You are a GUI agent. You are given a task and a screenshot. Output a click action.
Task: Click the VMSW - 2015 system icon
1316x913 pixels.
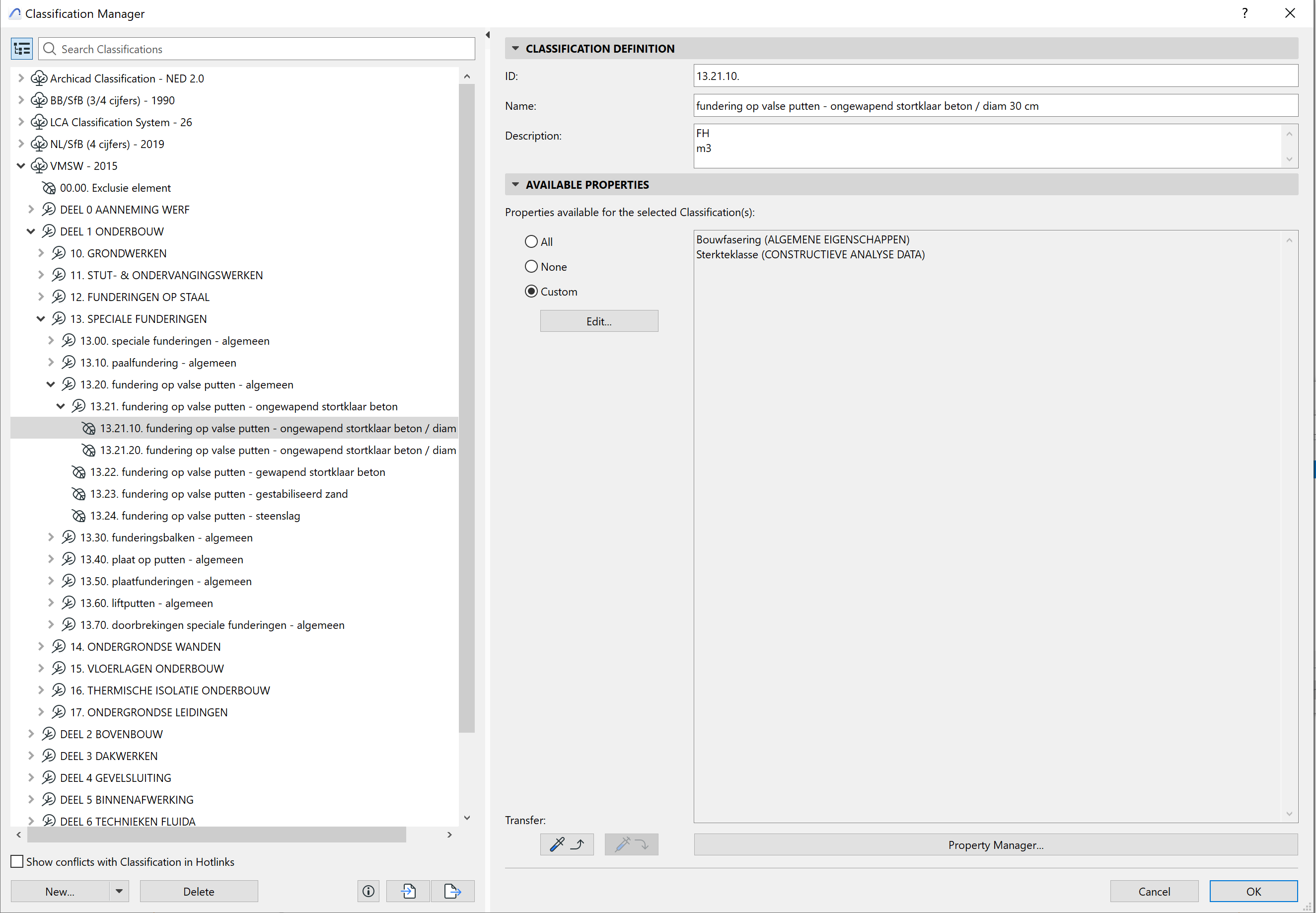(39, 166)
